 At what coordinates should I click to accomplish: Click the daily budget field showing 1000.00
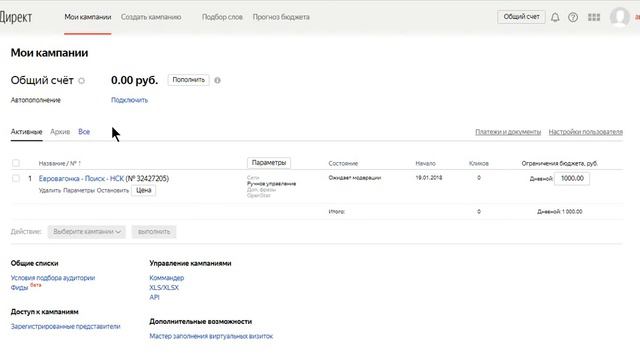pos(572,178)
